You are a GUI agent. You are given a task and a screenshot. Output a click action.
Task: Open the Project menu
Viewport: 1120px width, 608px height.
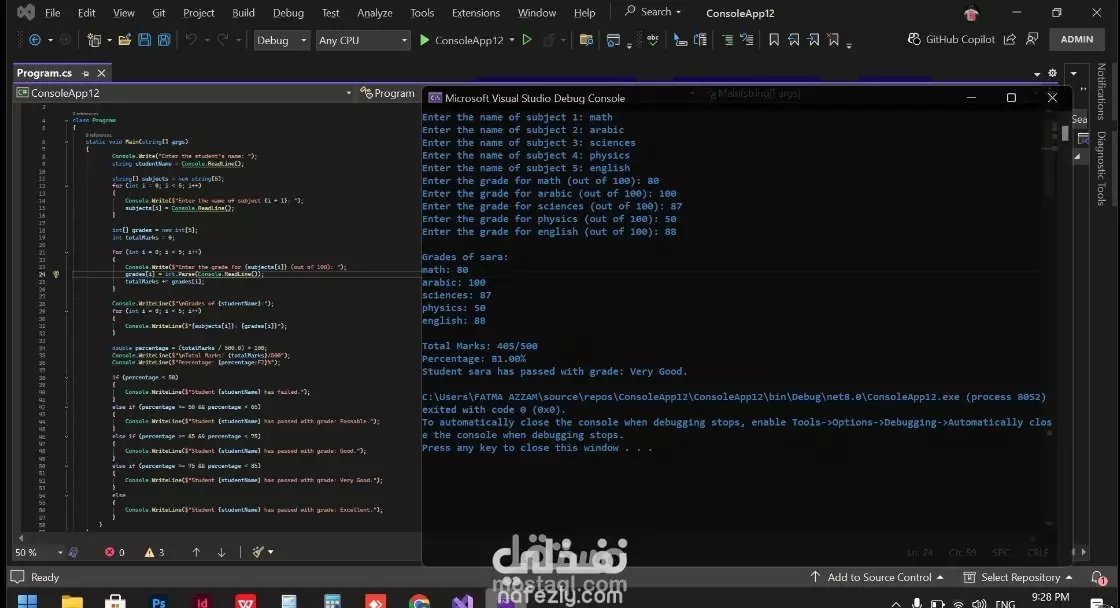199,13
